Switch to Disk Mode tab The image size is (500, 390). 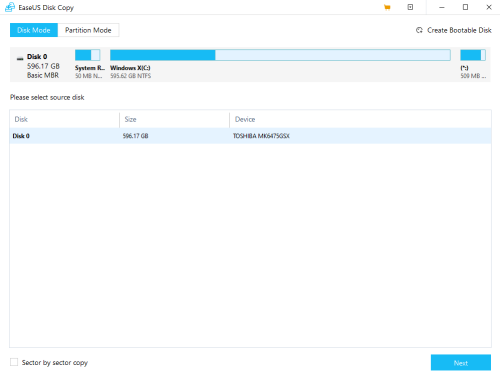pos(34,30)
